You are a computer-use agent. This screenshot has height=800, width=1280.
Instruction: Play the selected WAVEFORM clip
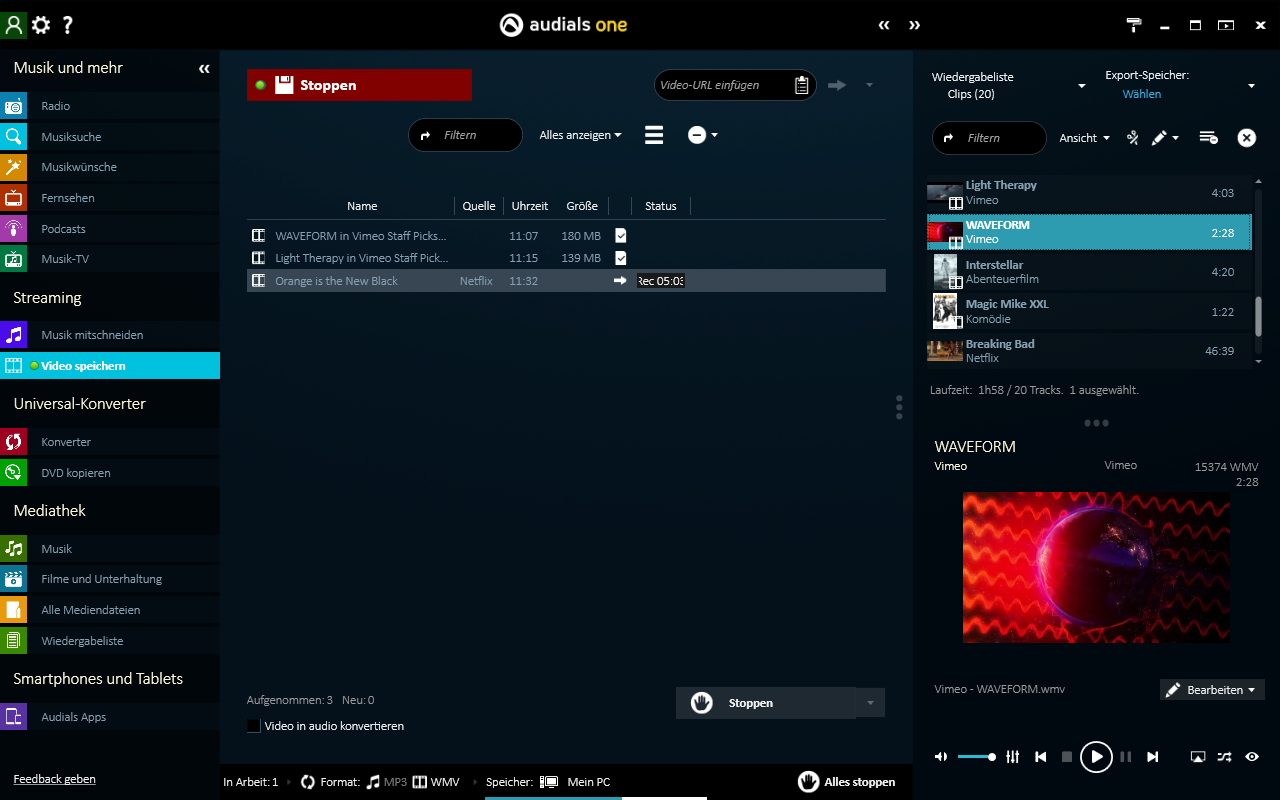1096,757
